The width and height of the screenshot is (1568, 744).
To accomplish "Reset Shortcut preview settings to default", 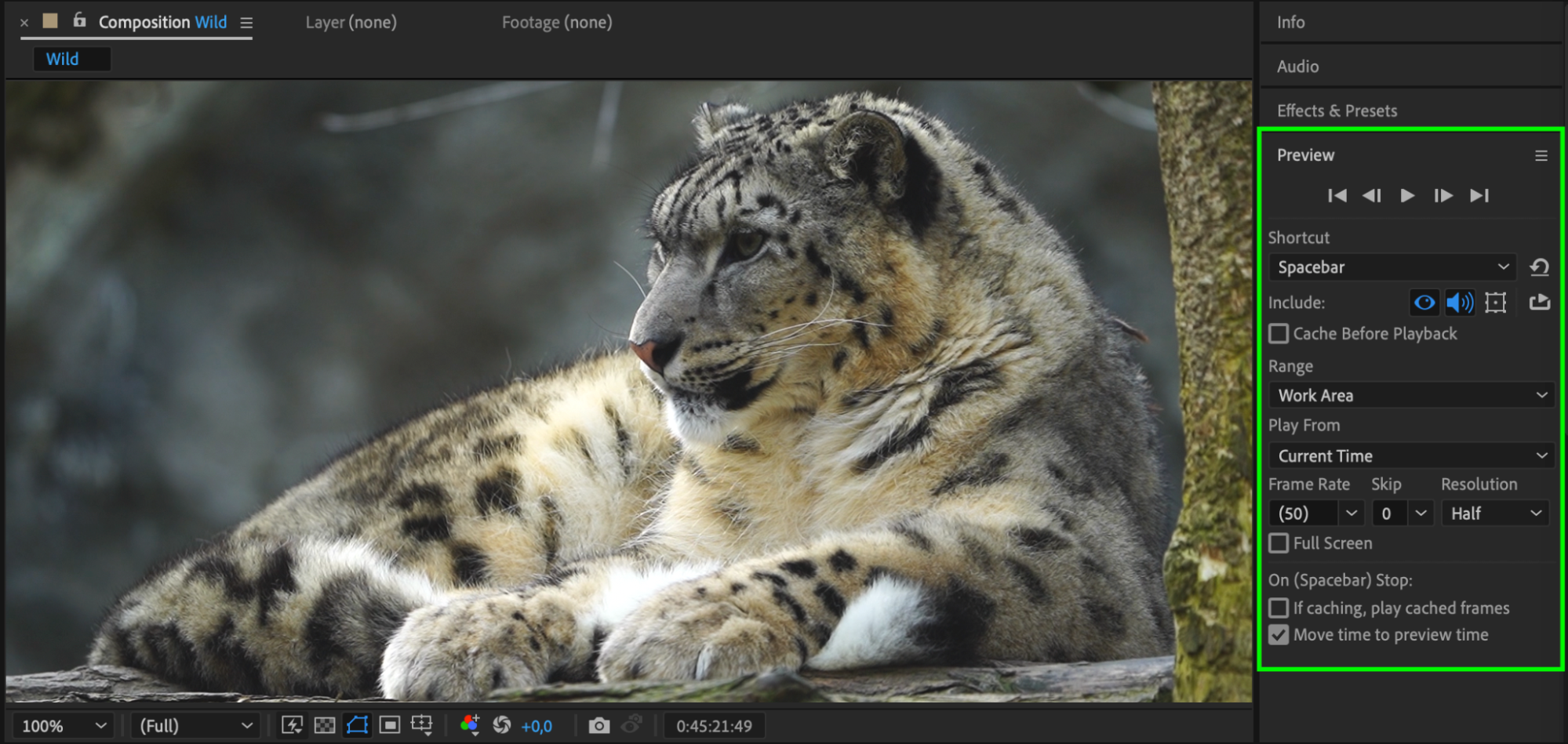I will point(1539,267).
